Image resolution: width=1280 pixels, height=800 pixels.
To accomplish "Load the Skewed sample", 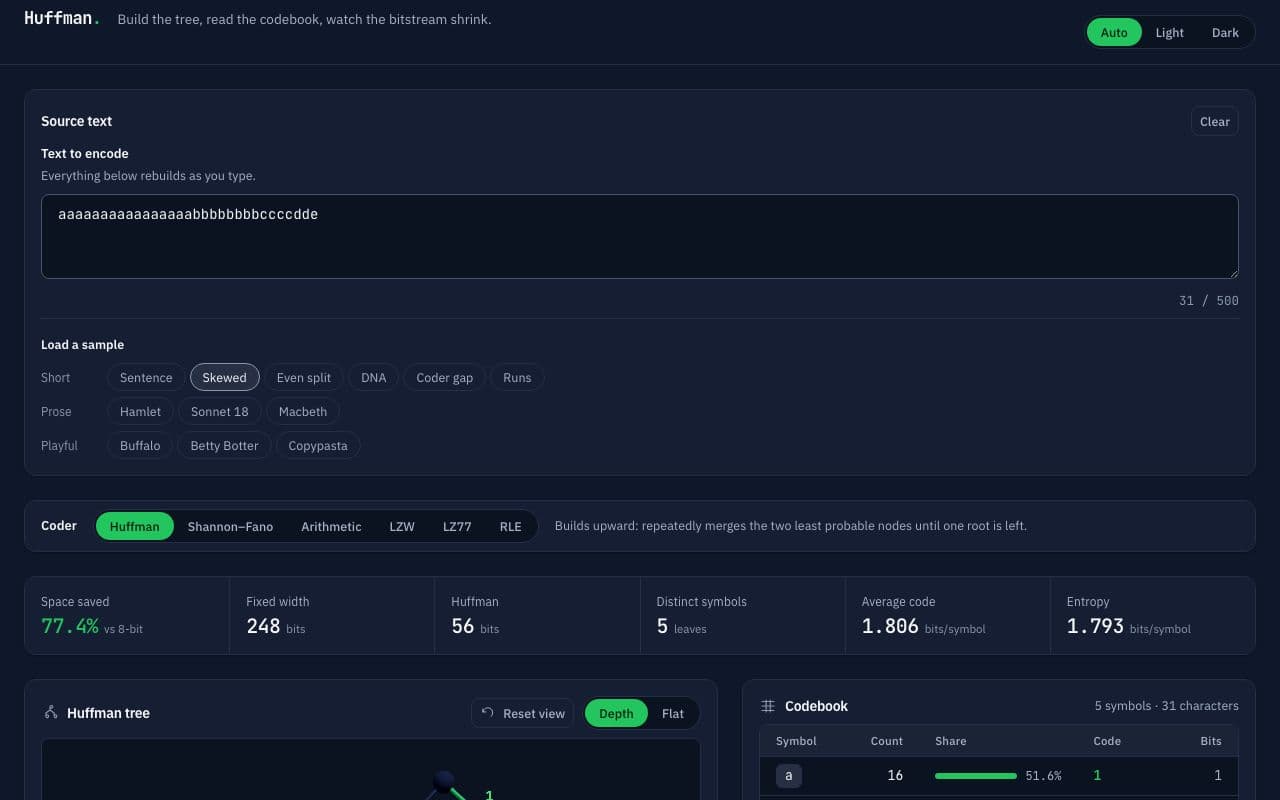I will [225, 377].
